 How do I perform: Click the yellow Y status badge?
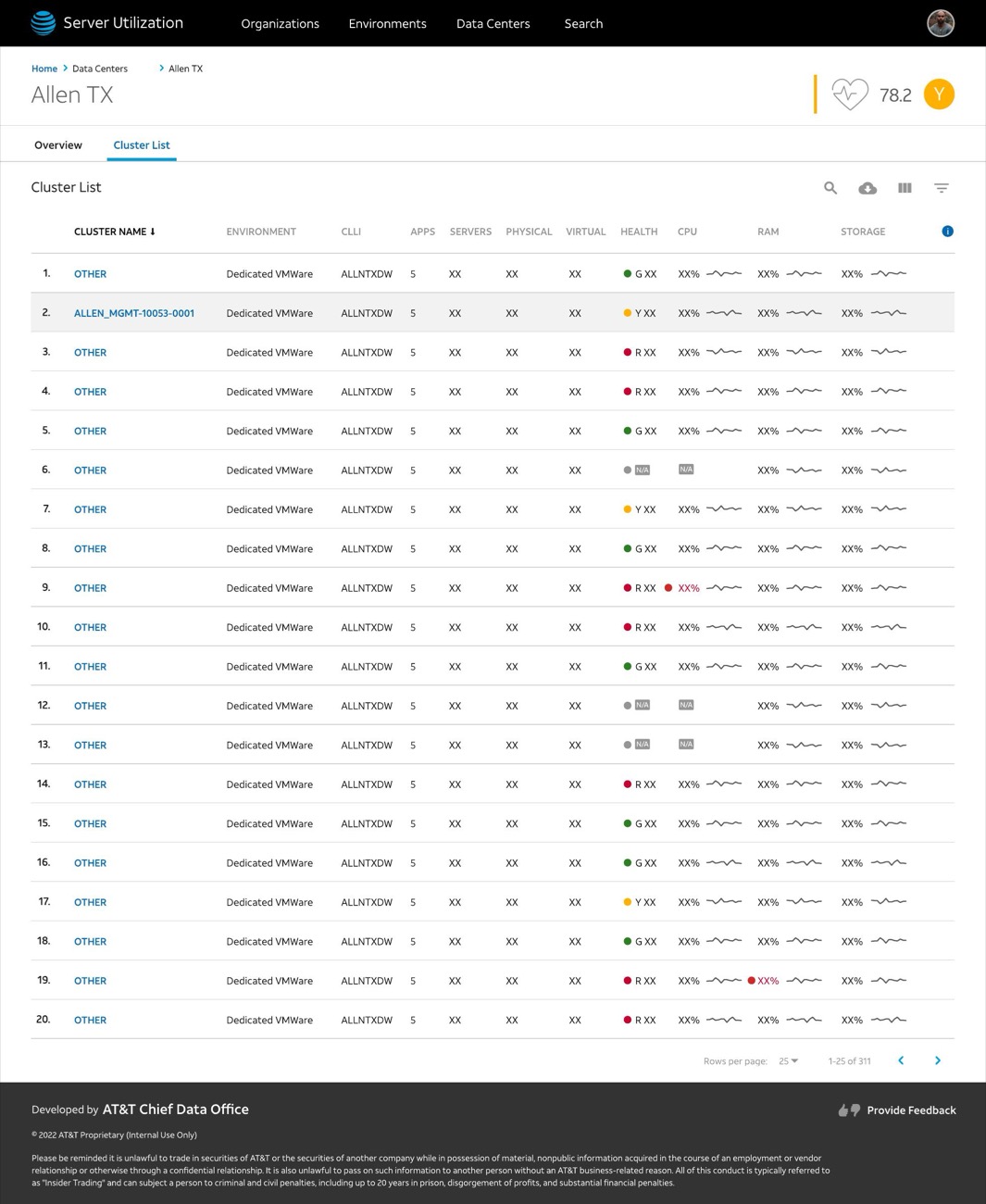click(939, 94)
